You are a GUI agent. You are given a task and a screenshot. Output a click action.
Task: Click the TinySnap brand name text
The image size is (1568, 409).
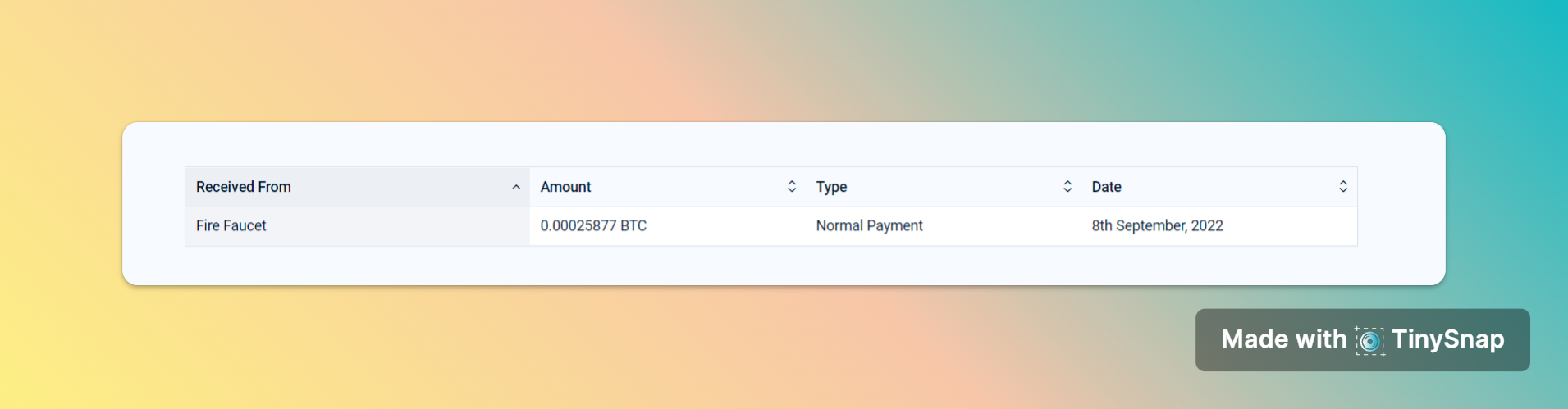coord(1448,339)
